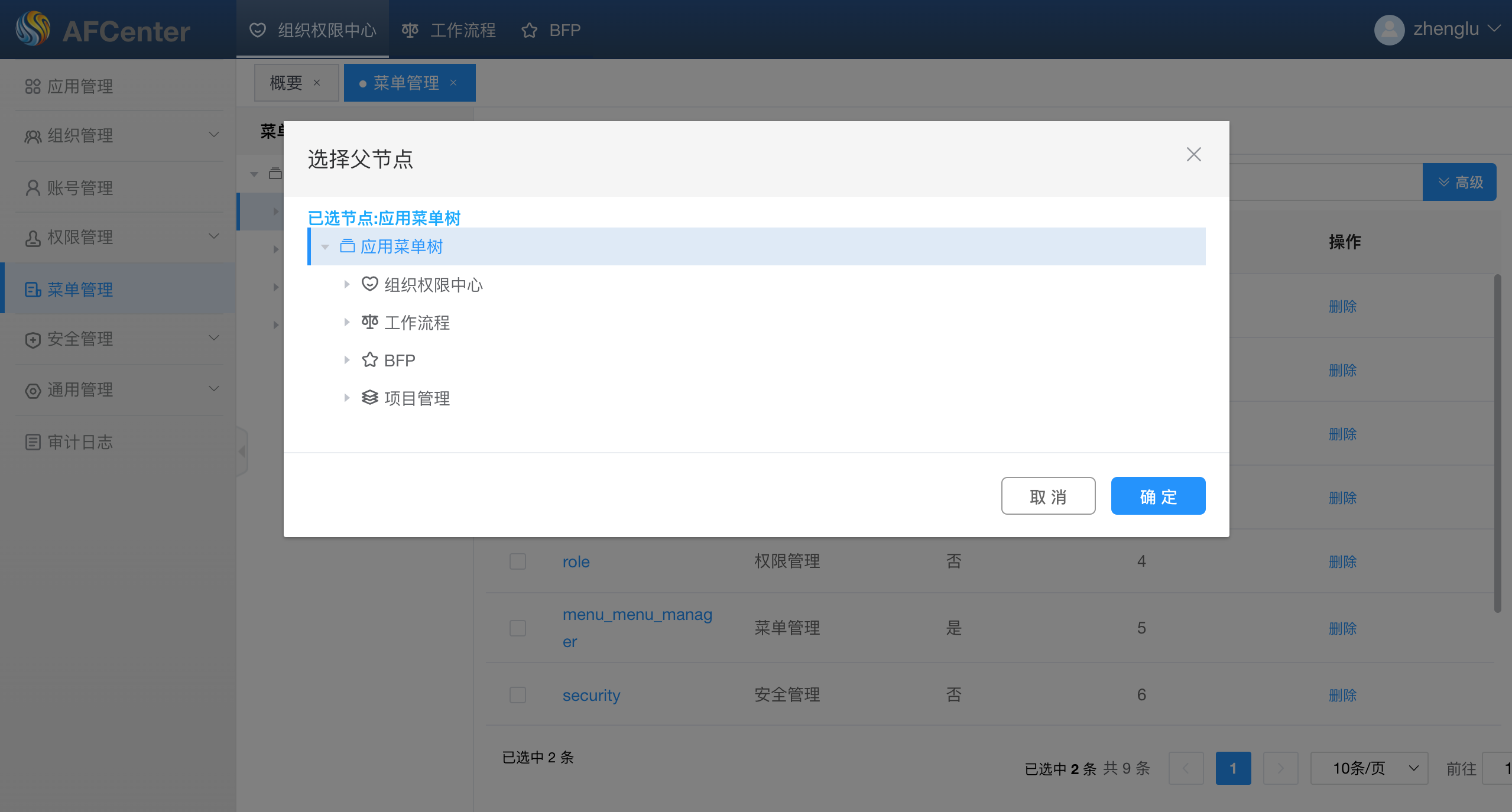Click the scales icon beside 工作流程 in tree
Image resolution: width=1512 pixels, height=812 pixels.
pyautogui.click(x=370, y=322)
